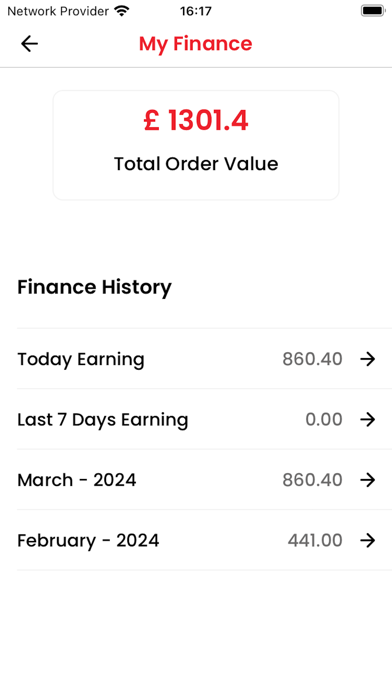This screenshot has height=696, width=392.
Task: Tap the My Finance title
Action: pyautogui.click(x=196, y=44)
